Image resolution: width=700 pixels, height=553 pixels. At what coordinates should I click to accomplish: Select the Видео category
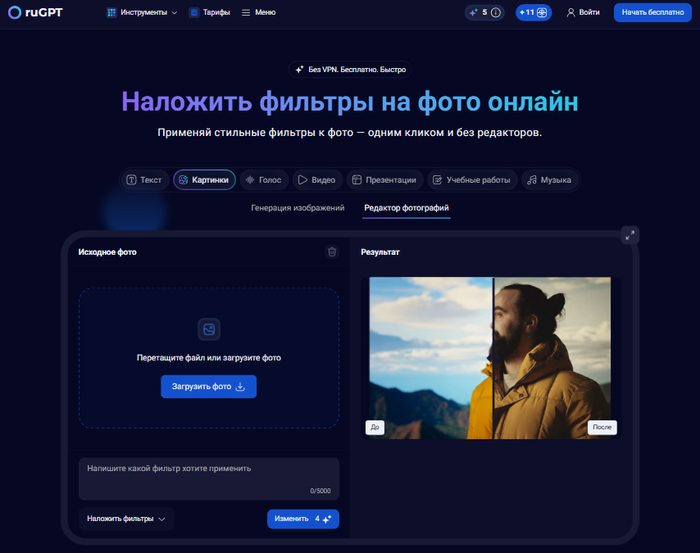[x=316, y=180]
